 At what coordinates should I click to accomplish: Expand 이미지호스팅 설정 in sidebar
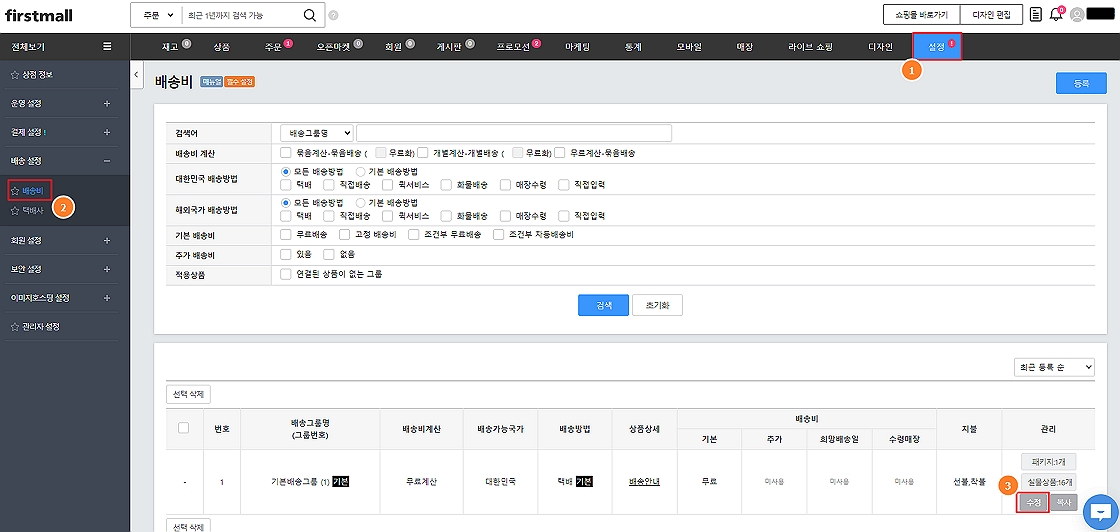(x=107, y=298)
